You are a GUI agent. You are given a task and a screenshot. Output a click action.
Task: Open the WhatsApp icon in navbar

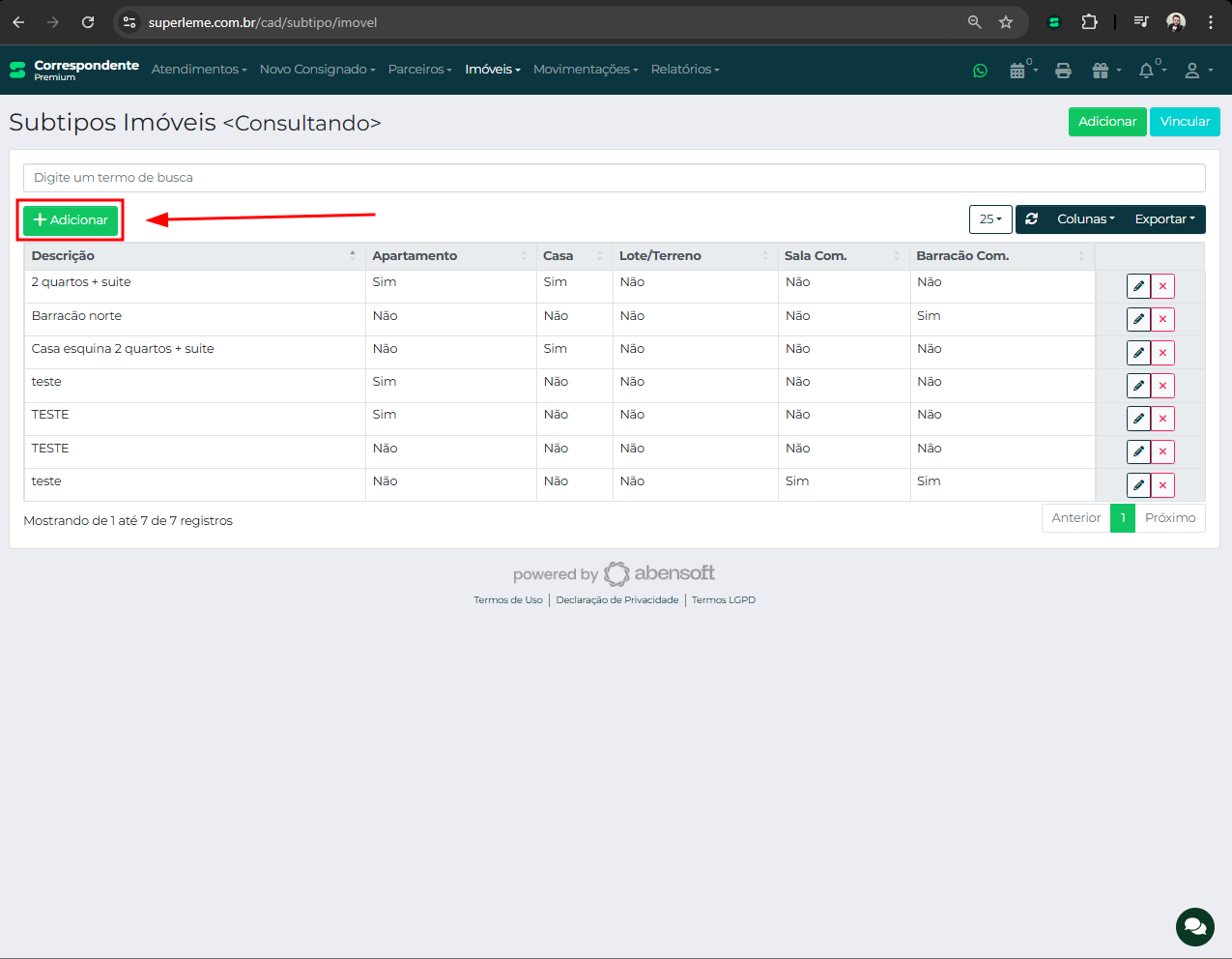(x=980, y=71)
